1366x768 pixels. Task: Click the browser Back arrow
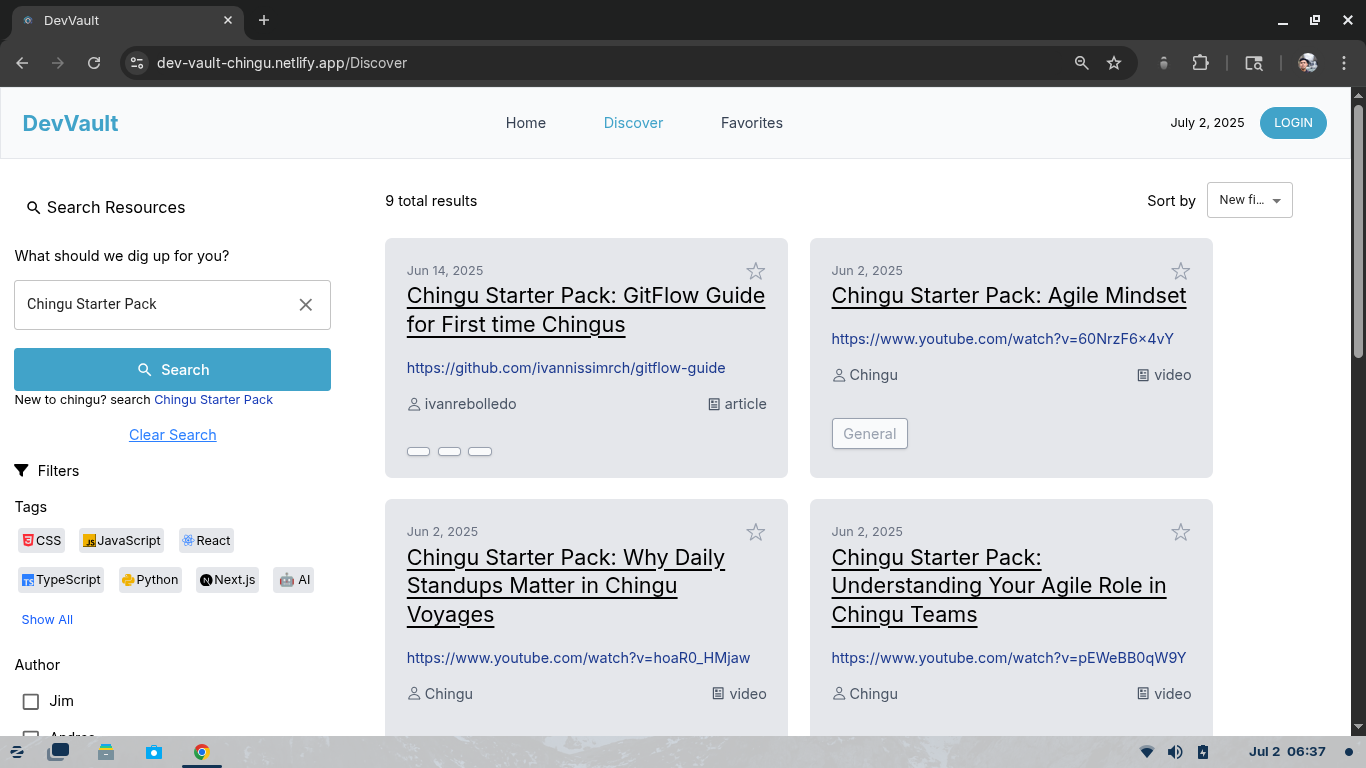22,63
